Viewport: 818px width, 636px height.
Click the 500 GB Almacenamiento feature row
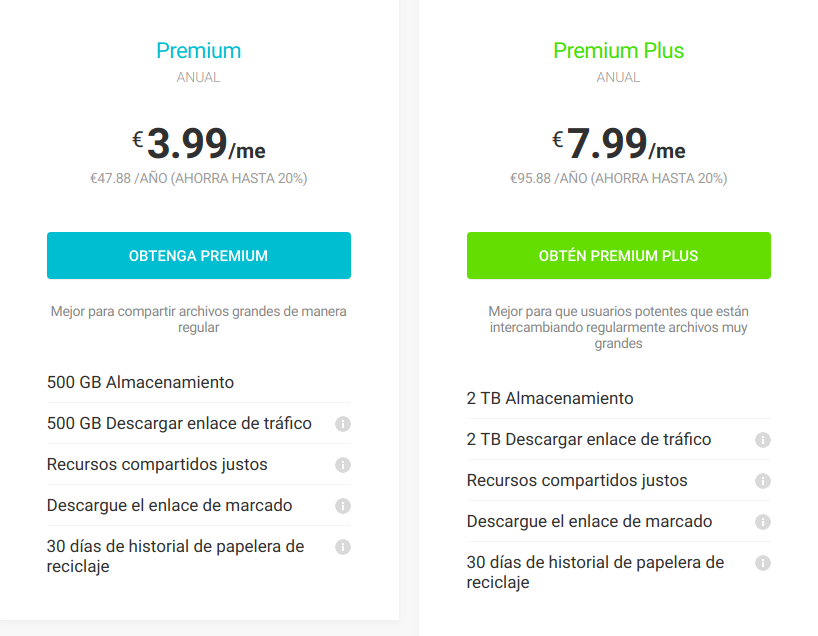[199, 382]
